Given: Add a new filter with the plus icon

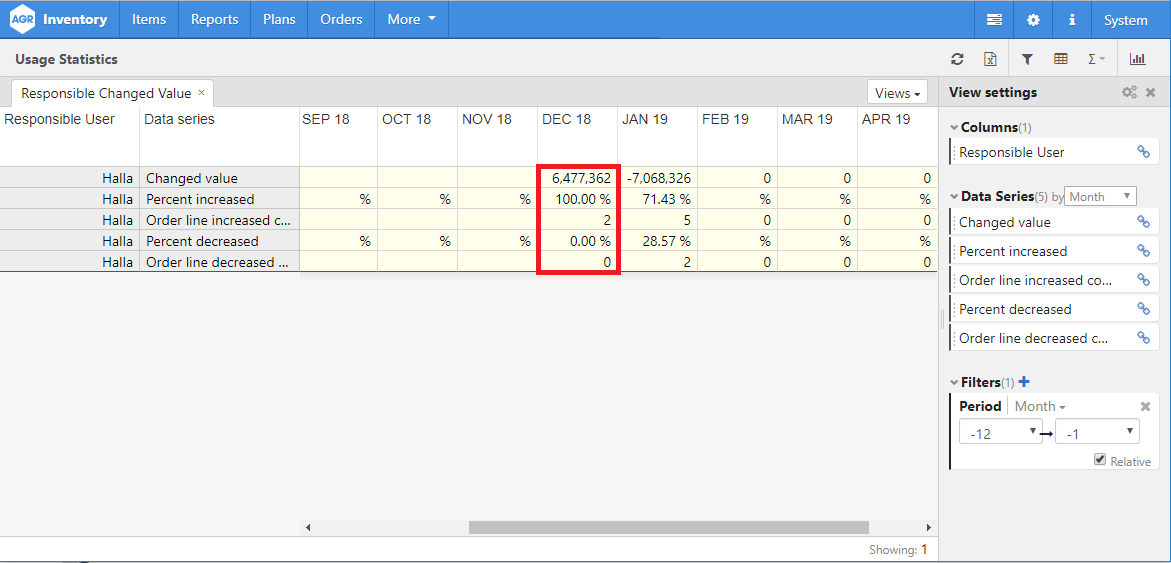Looking at the screenshot, I should pyautogui.click(x=1023, y=382).
